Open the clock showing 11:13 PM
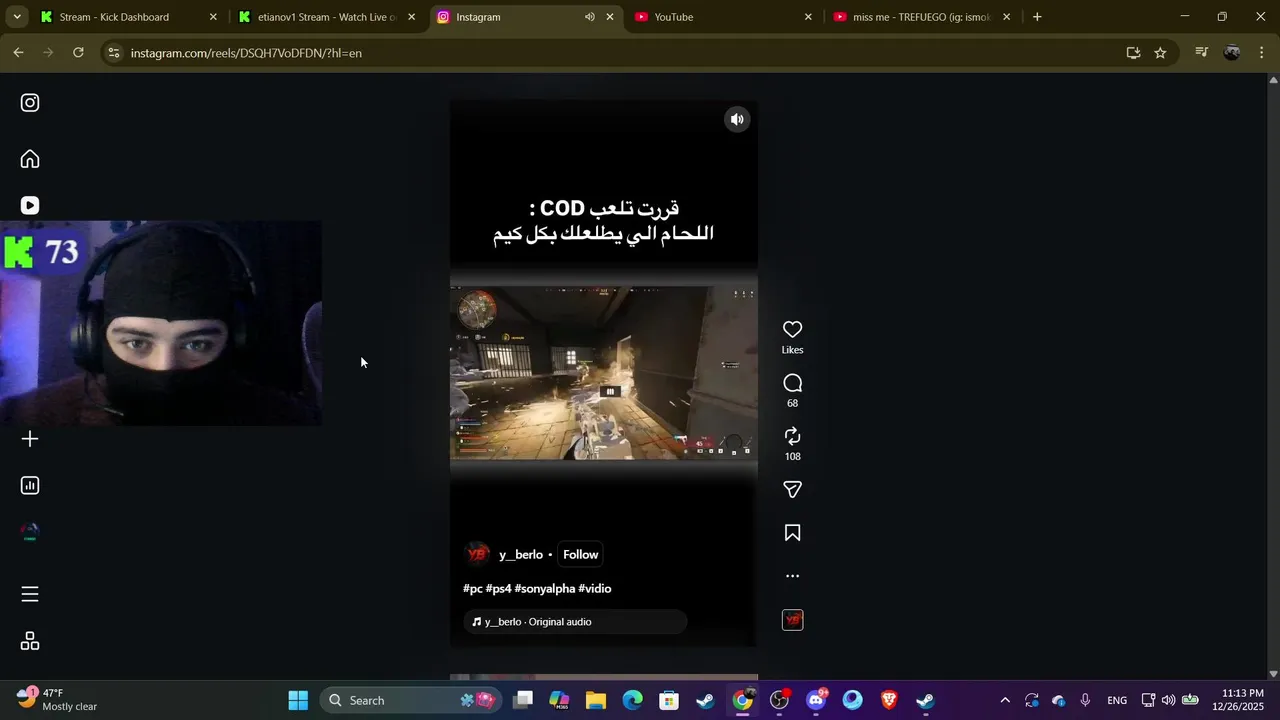This screenshot has width=1280, height=720. click(1238, 700)
